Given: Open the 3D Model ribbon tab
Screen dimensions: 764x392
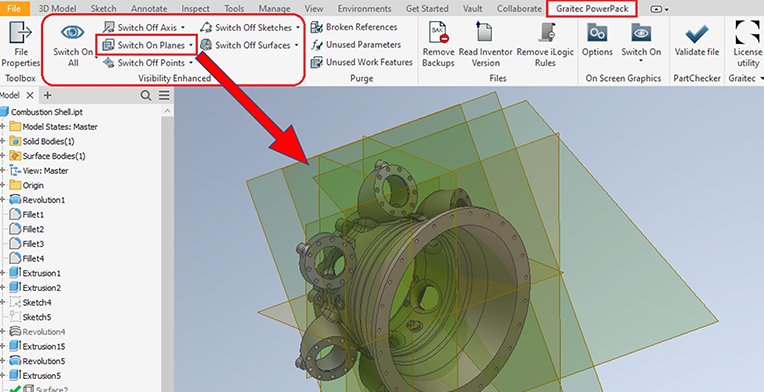Looking at the screenshot, I should point(57,9).
